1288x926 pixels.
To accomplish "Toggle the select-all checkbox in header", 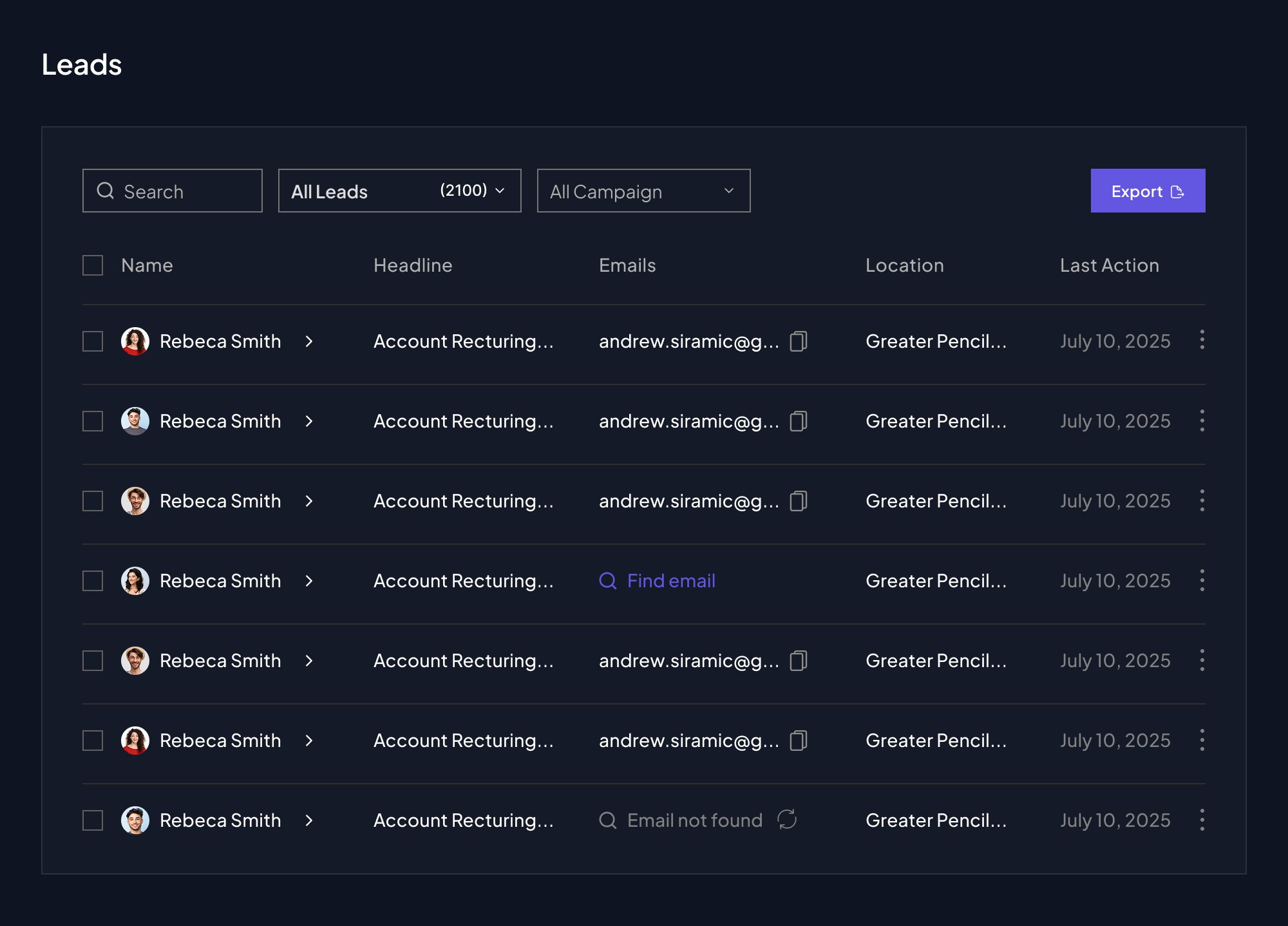I will tap(93, 265).
